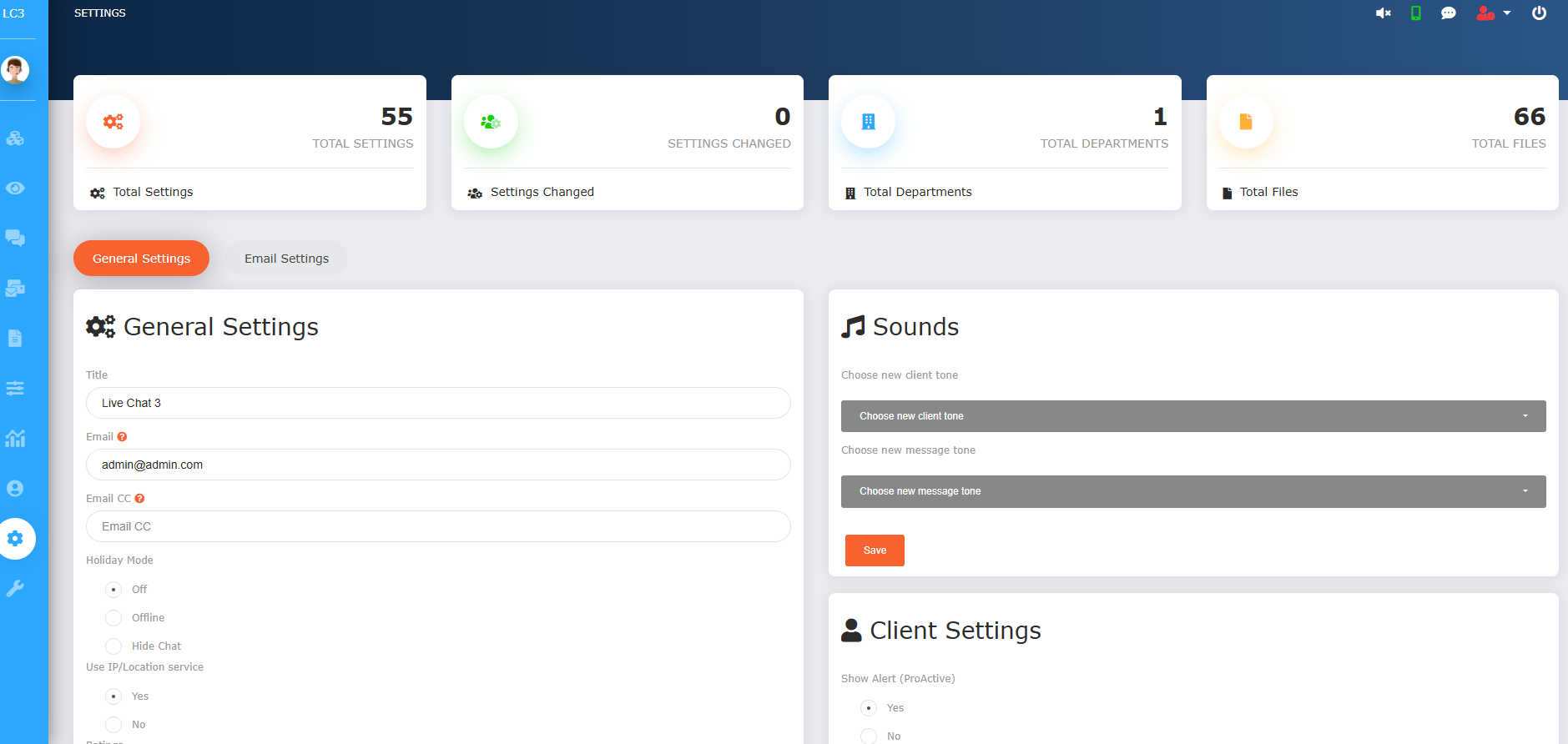
Task: Click the muted speaker icon in header
Action: point(1383,13)
